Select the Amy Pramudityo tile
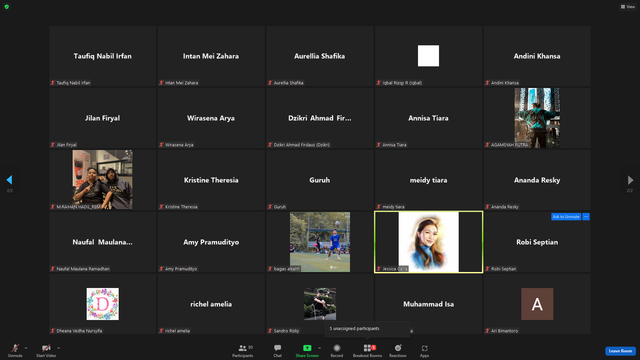The height and width of the screenshot is (360, 640). pyautogui.click(x=211, y=242)
